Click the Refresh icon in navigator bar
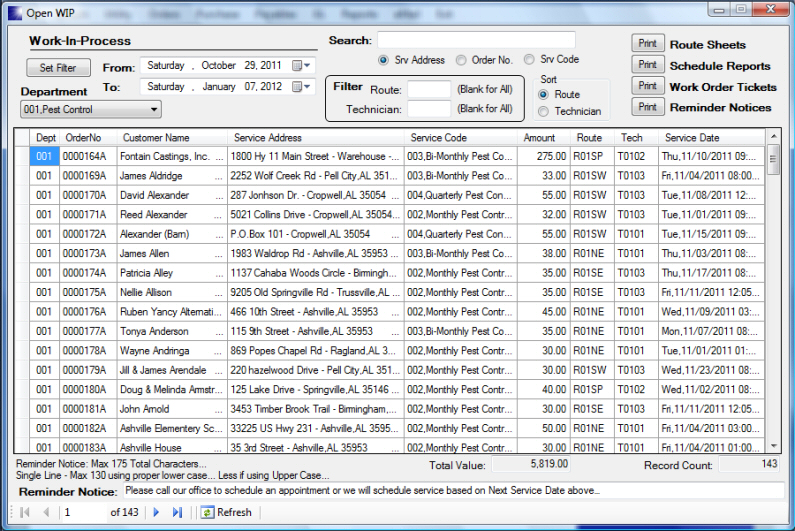Screen dimensions: 795x531 tap(207, 512)
